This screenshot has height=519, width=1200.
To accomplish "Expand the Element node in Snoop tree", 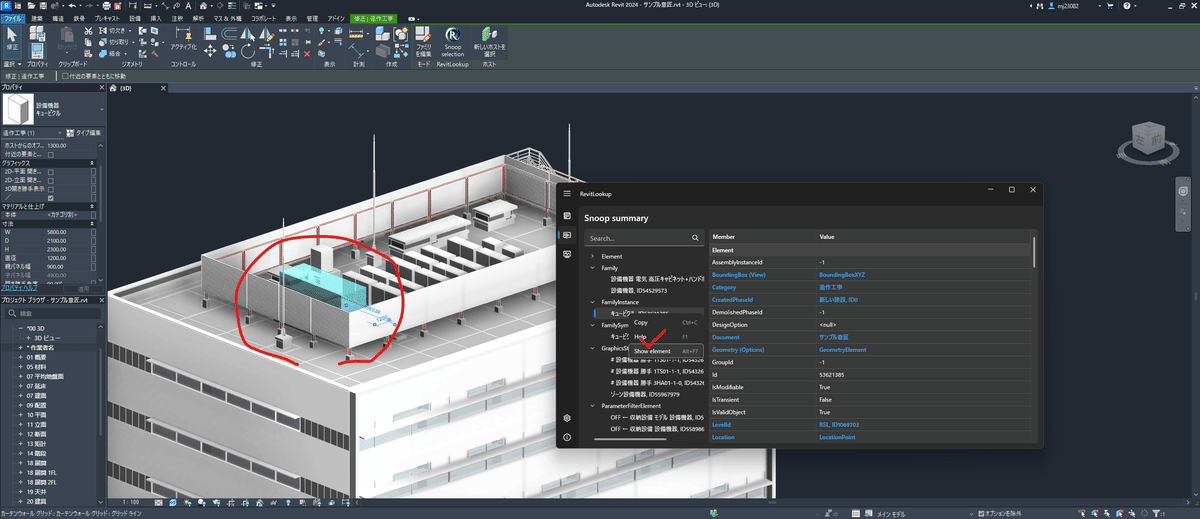I will [593, 257].
